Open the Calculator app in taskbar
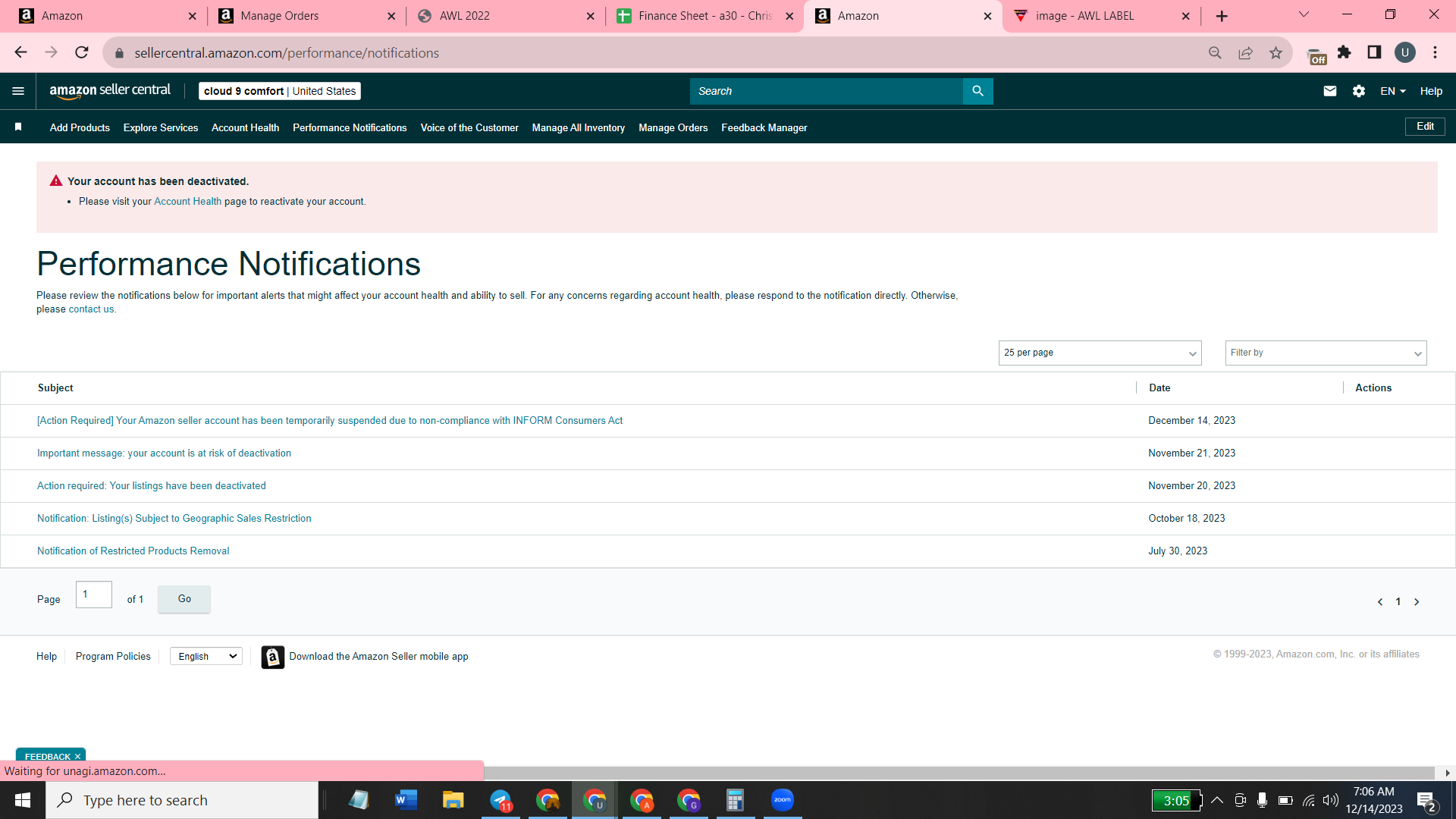 tap(735, 800)
